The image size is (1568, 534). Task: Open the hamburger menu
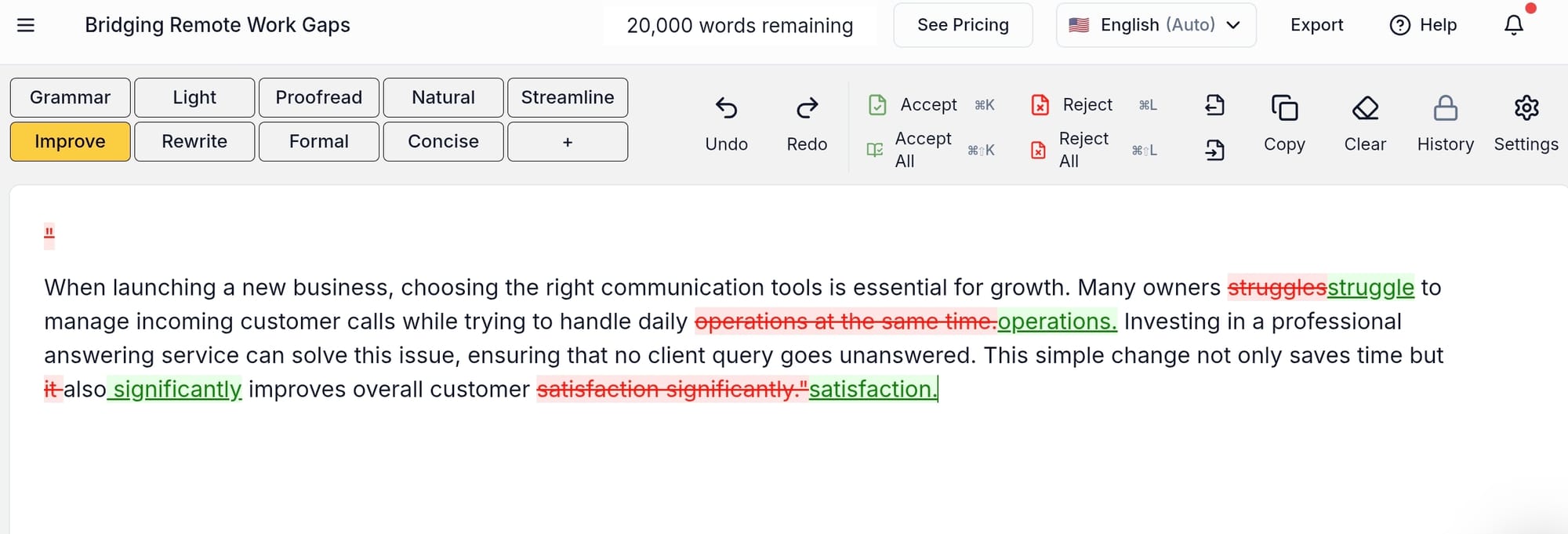(26, 25)
